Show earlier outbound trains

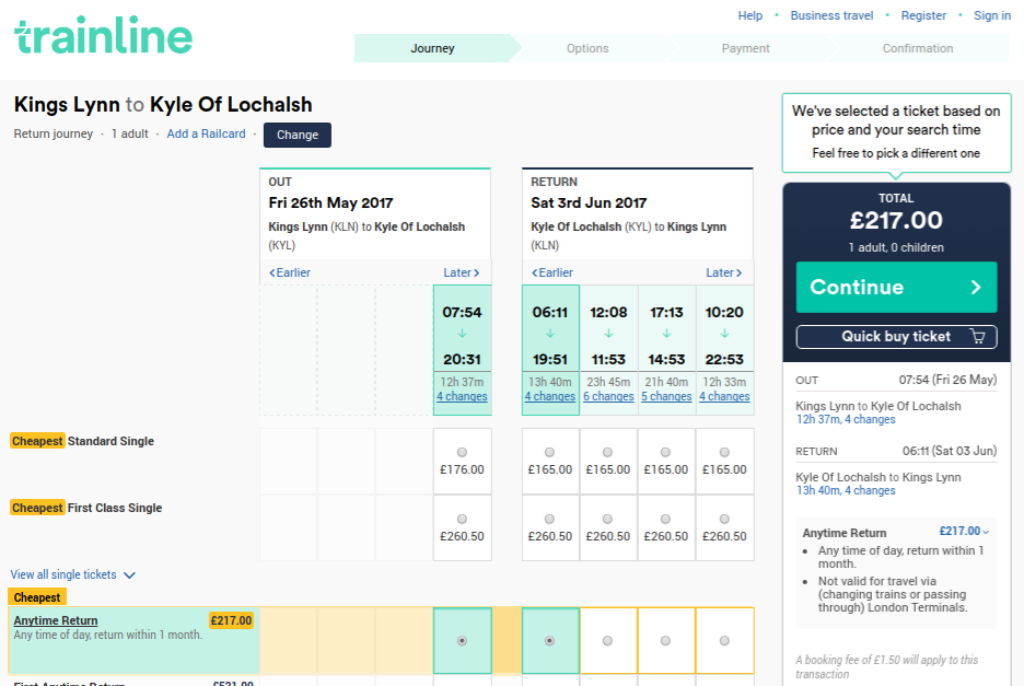coord(290,273)
